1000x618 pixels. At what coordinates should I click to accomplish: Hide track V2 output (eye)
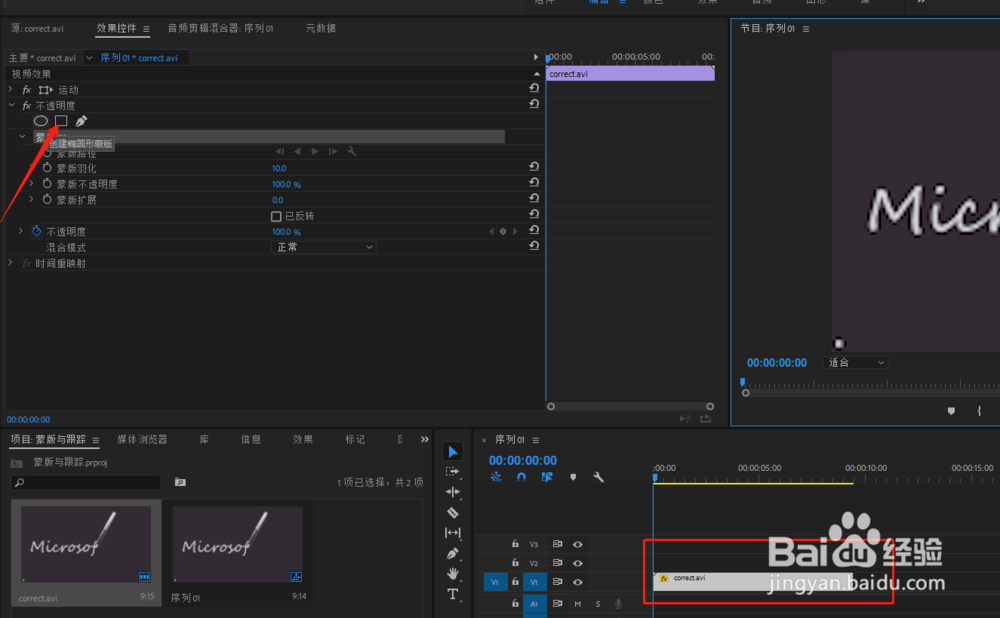pos(577,563)
